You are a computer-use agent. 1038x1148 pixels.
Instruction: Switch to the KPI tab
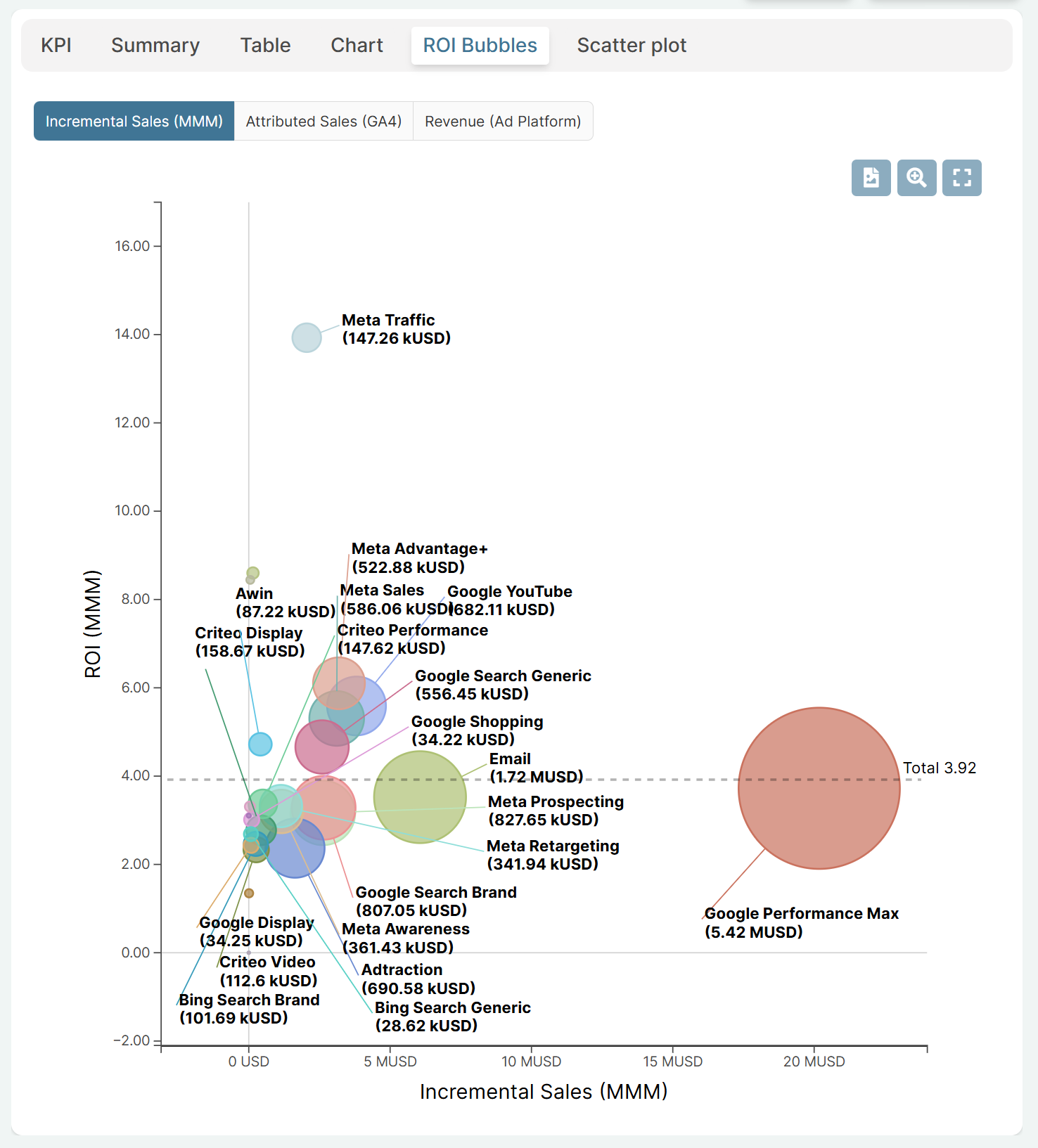pos(56,46)
